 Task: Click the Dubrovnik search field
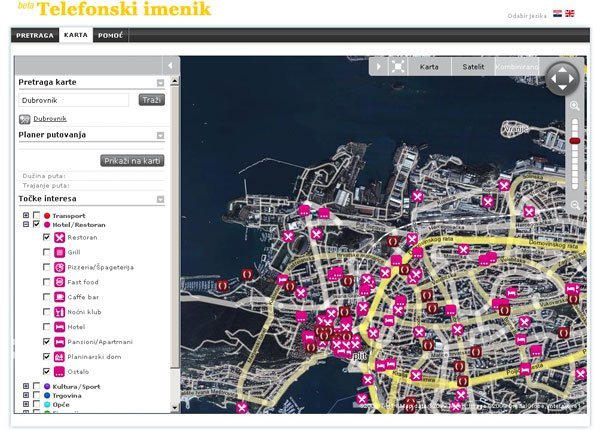tap(73, 100)
